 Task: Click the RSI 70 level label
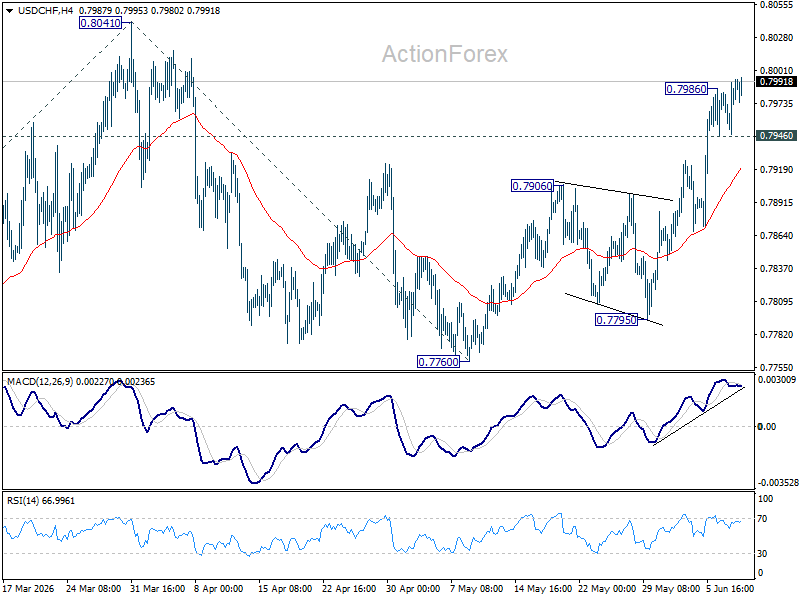click(762, 519)
